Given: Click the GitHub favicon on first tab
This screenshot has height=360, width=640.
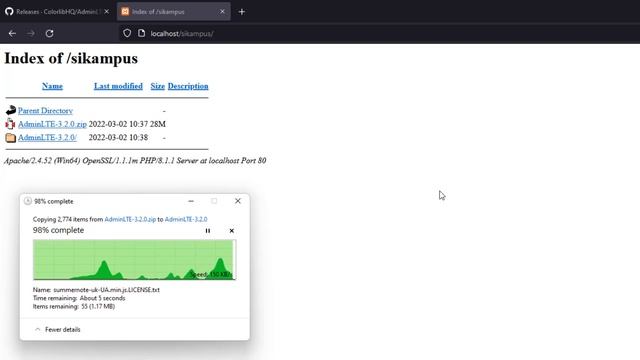Looking at the screenshot, I should (9, 11).
